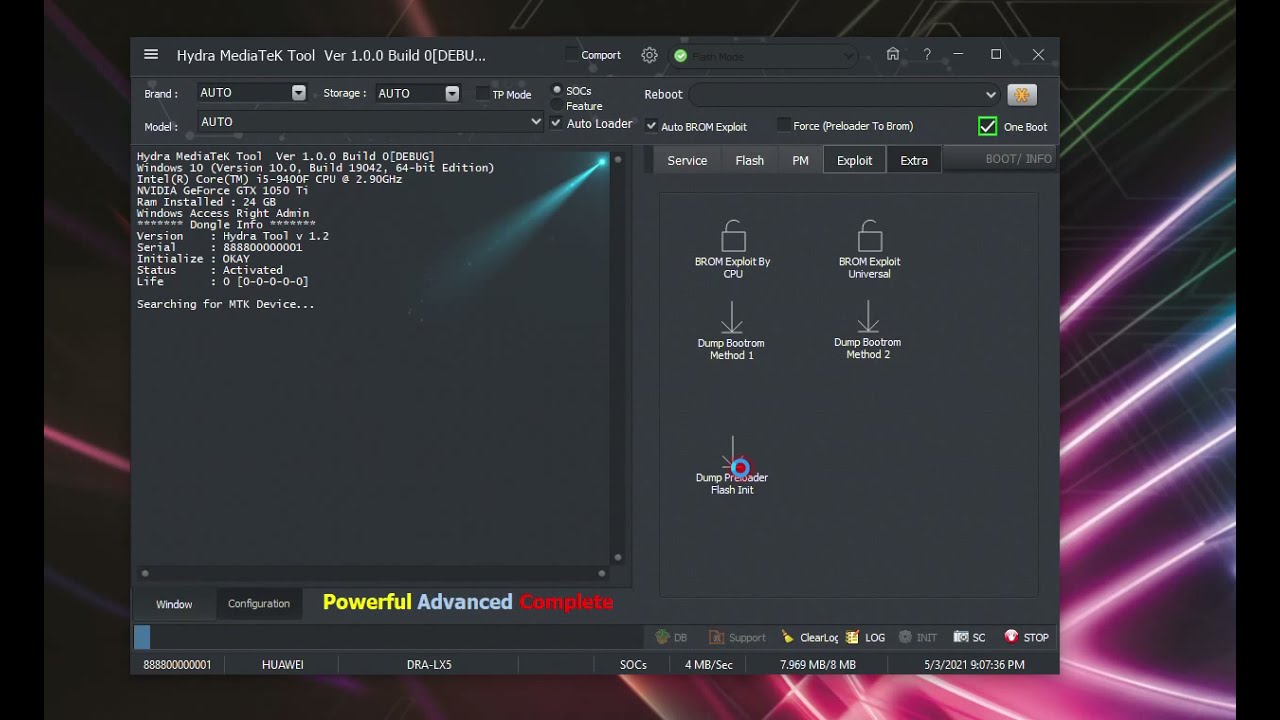Click the home icon in title bar

(893, 55)
